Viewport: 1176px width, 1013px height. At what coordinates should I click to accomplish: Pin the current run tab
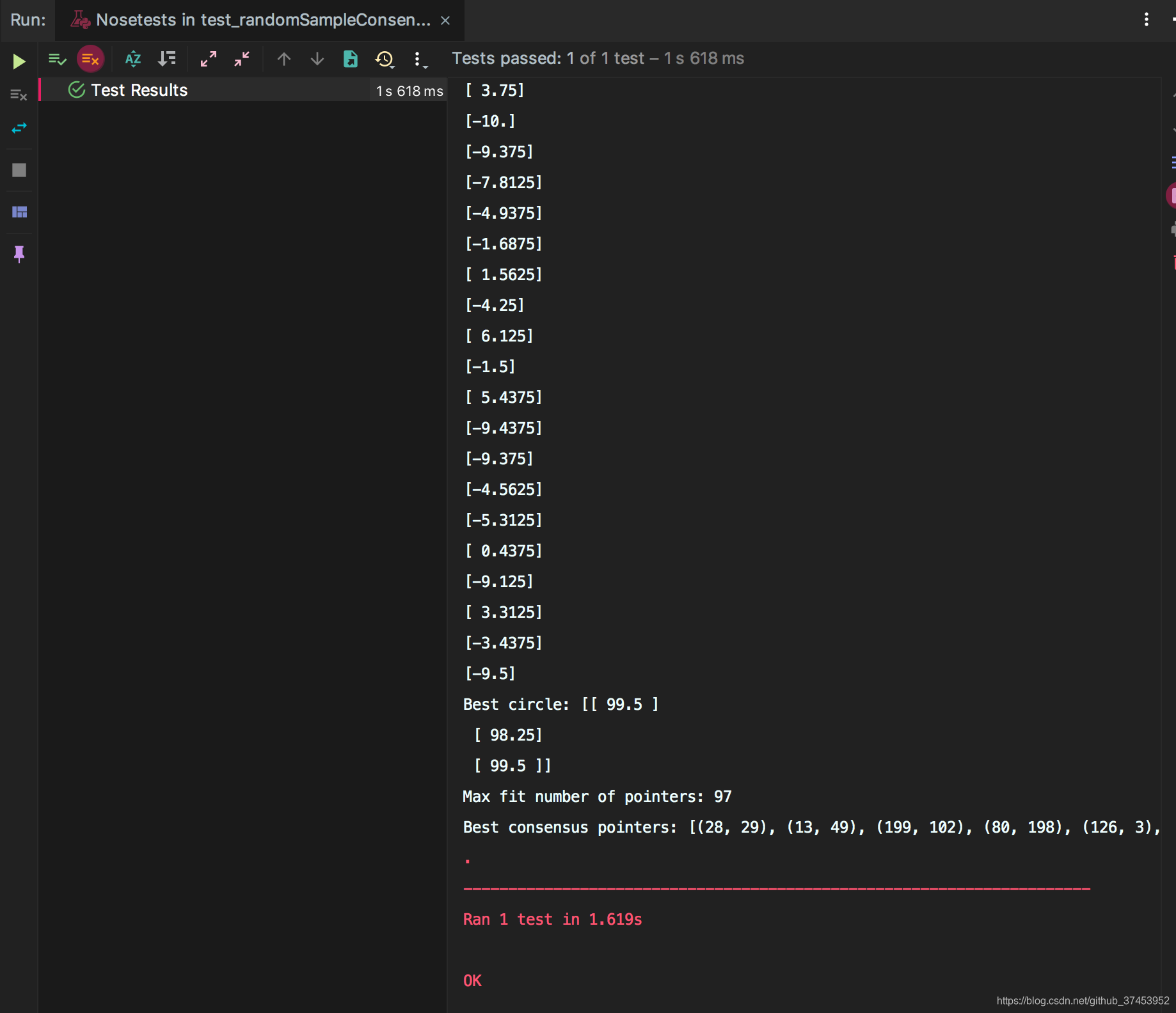(19, 254)
